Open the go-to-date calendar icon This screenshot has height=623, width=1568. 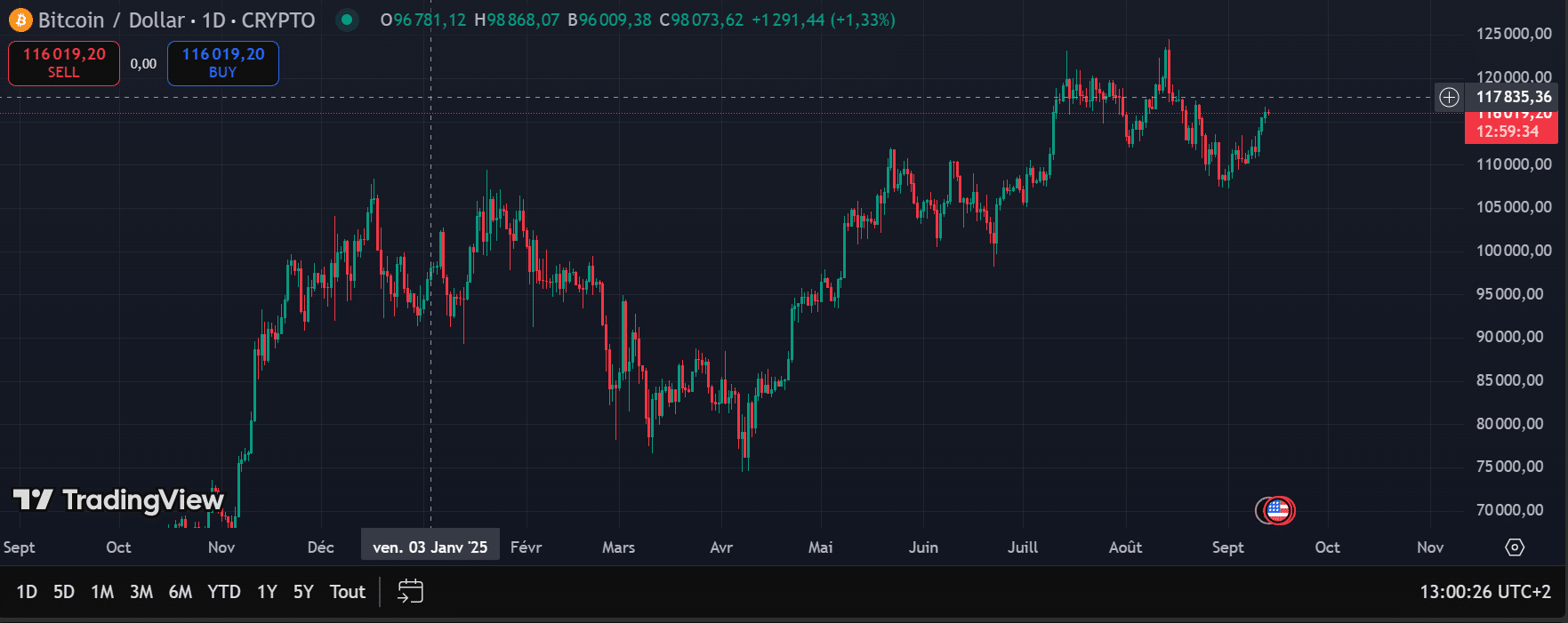point(410,591)
